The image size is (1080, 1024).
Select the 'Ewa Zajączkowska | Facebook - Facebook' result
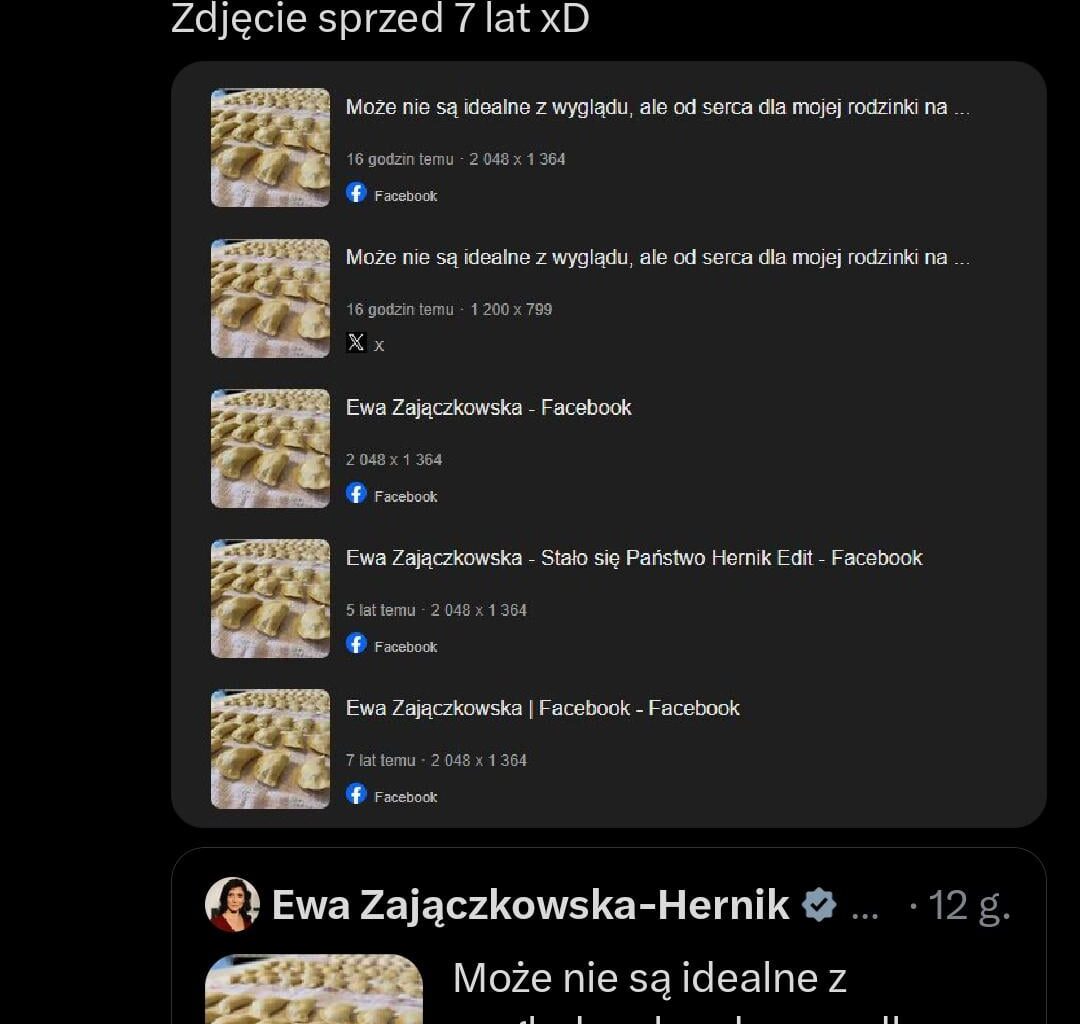[x=545, y=707]
